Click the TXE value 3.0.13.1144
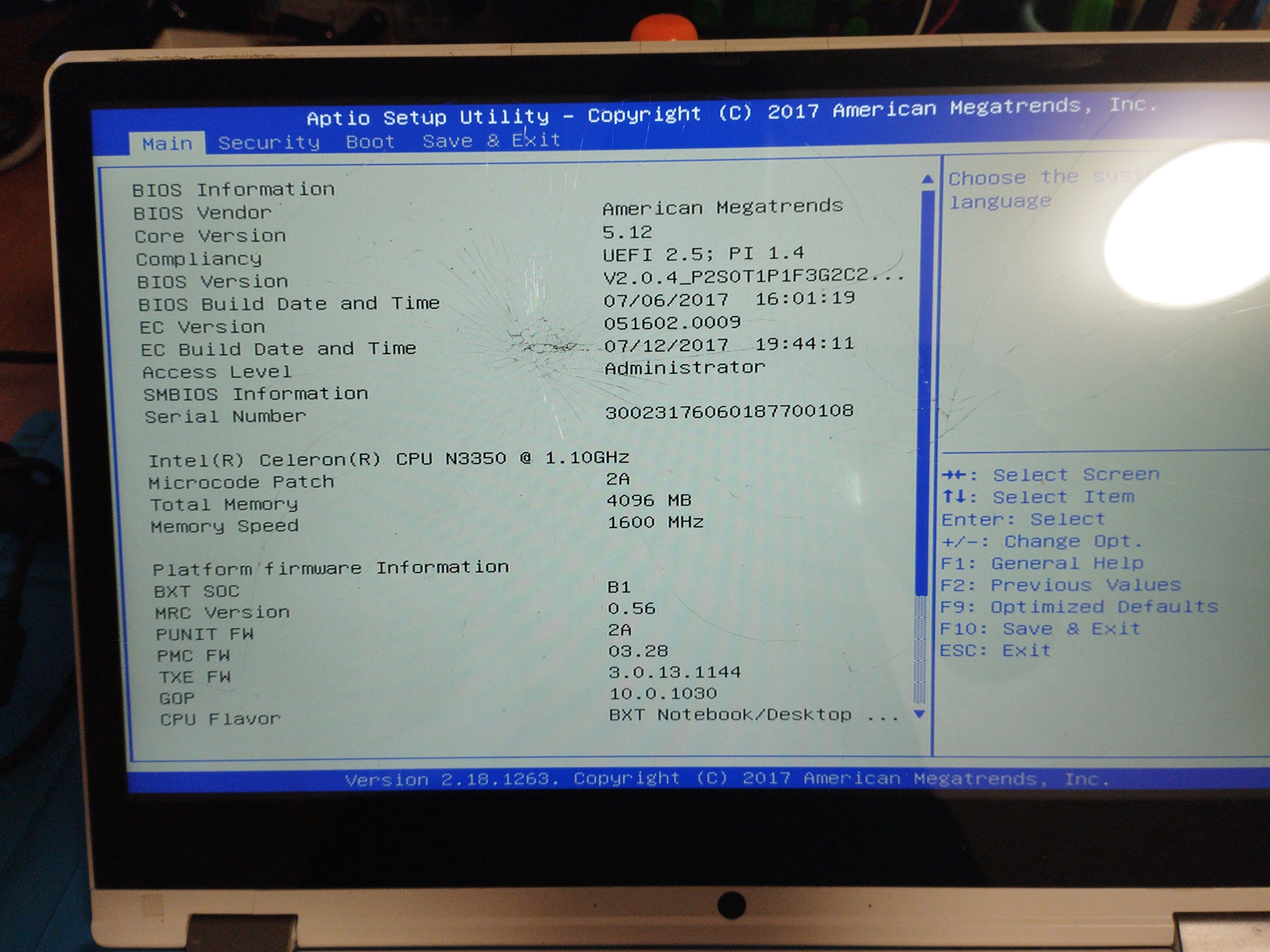Image resolution: width=1270 pixels, height=952 pixels. coord(675,672)
